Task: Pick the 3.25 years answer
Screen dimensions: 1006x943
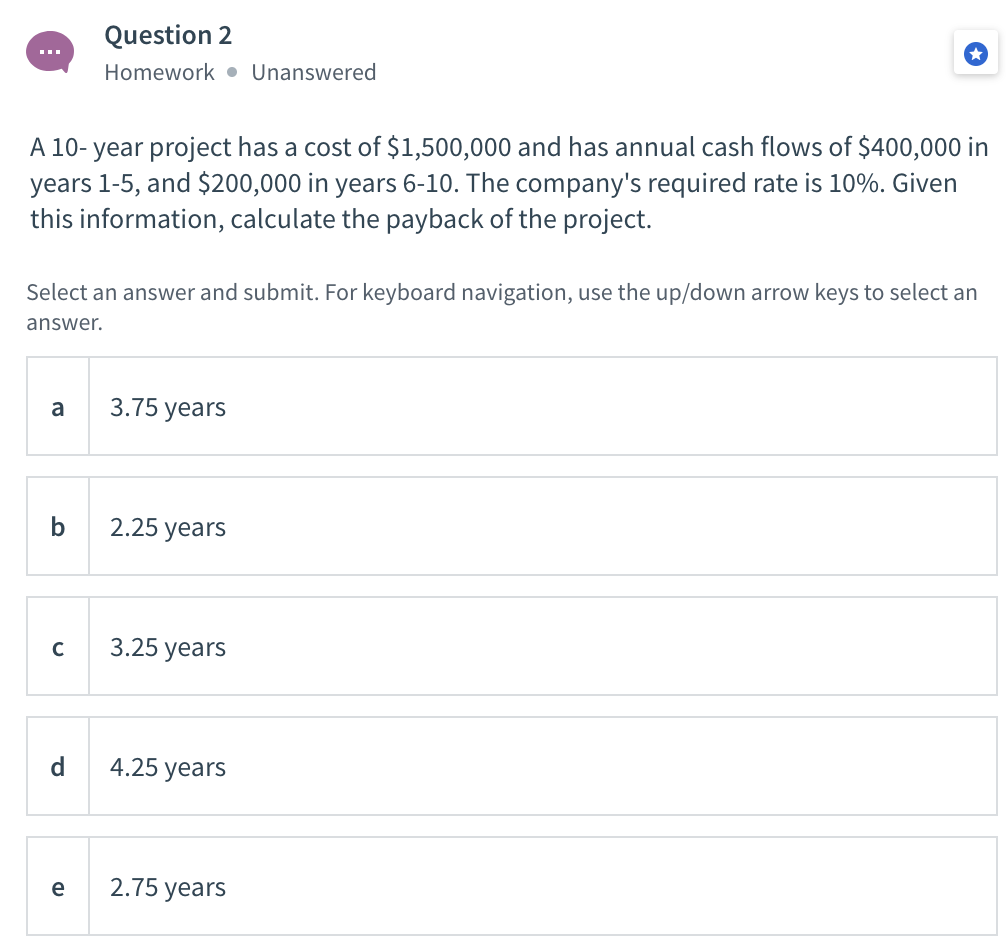Action: [x=168, y=647]
